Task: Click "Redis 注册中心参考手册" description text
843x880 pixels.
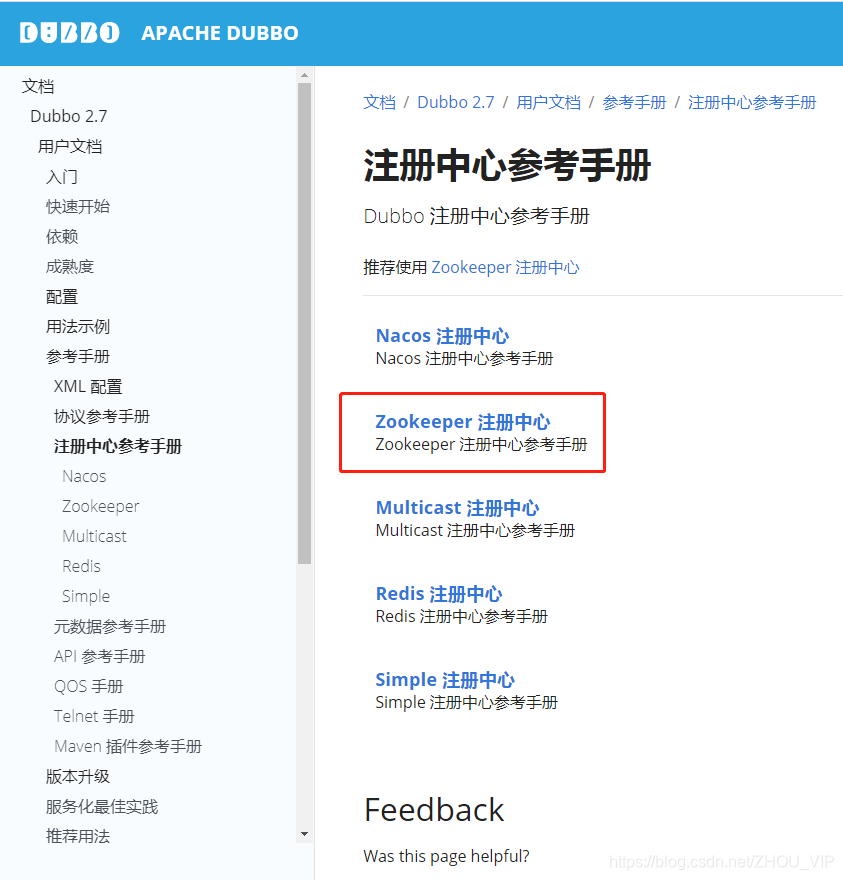Action: coord(461,616)
